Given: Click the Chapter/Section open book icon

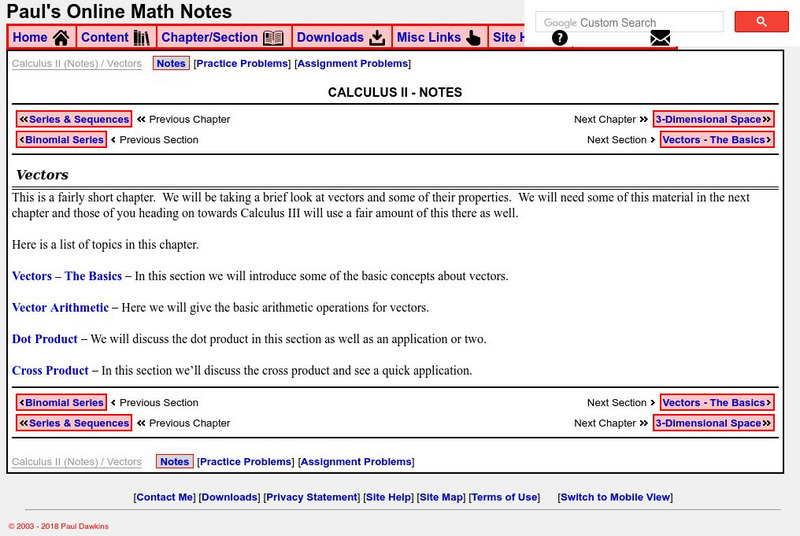Looking at the screenshot, I should pyautogui.click(x=273, y=37).
